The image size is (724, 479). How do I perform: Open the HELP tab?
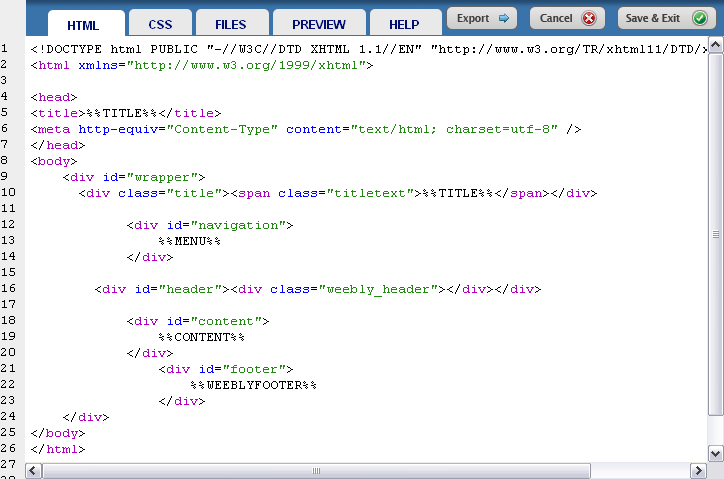[x=404, y=24]
